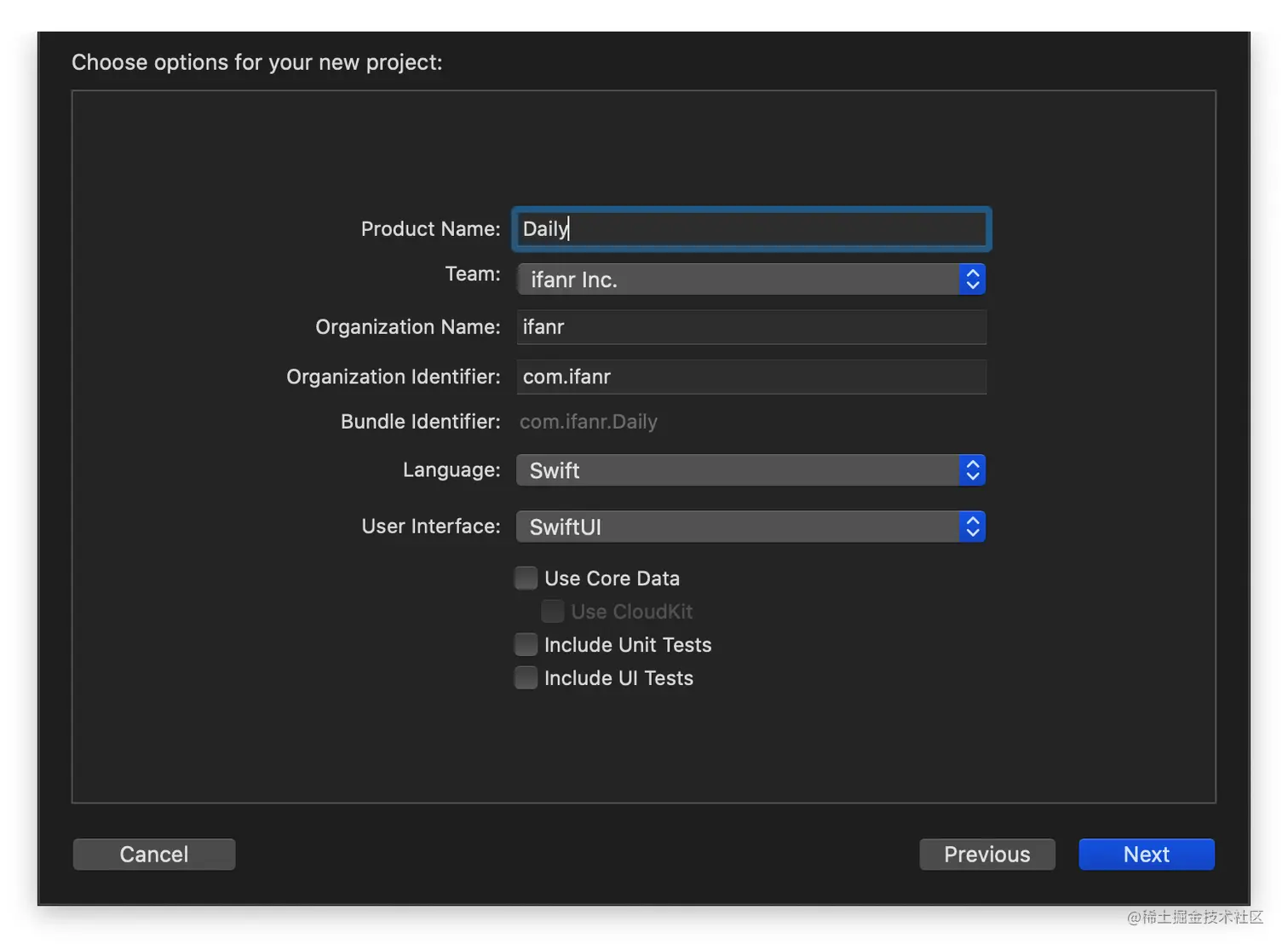Screen dimensions: 1288x950
Task: Open the Team dropdown showing ifanr Inc.
Action: point(737,279)
